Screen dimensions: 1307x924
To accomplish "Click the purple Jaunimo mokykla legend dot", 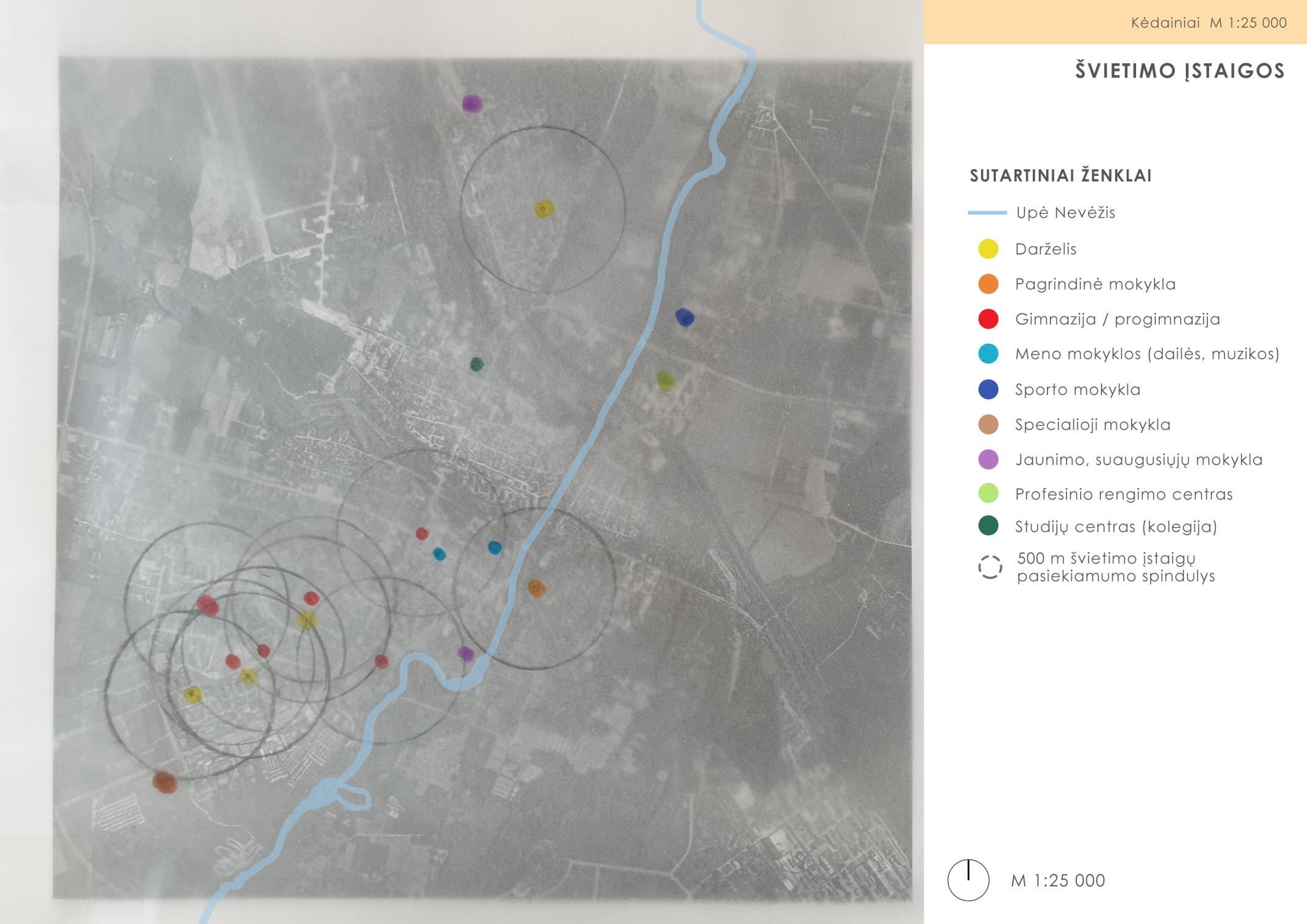I will [x=988, y=460].
